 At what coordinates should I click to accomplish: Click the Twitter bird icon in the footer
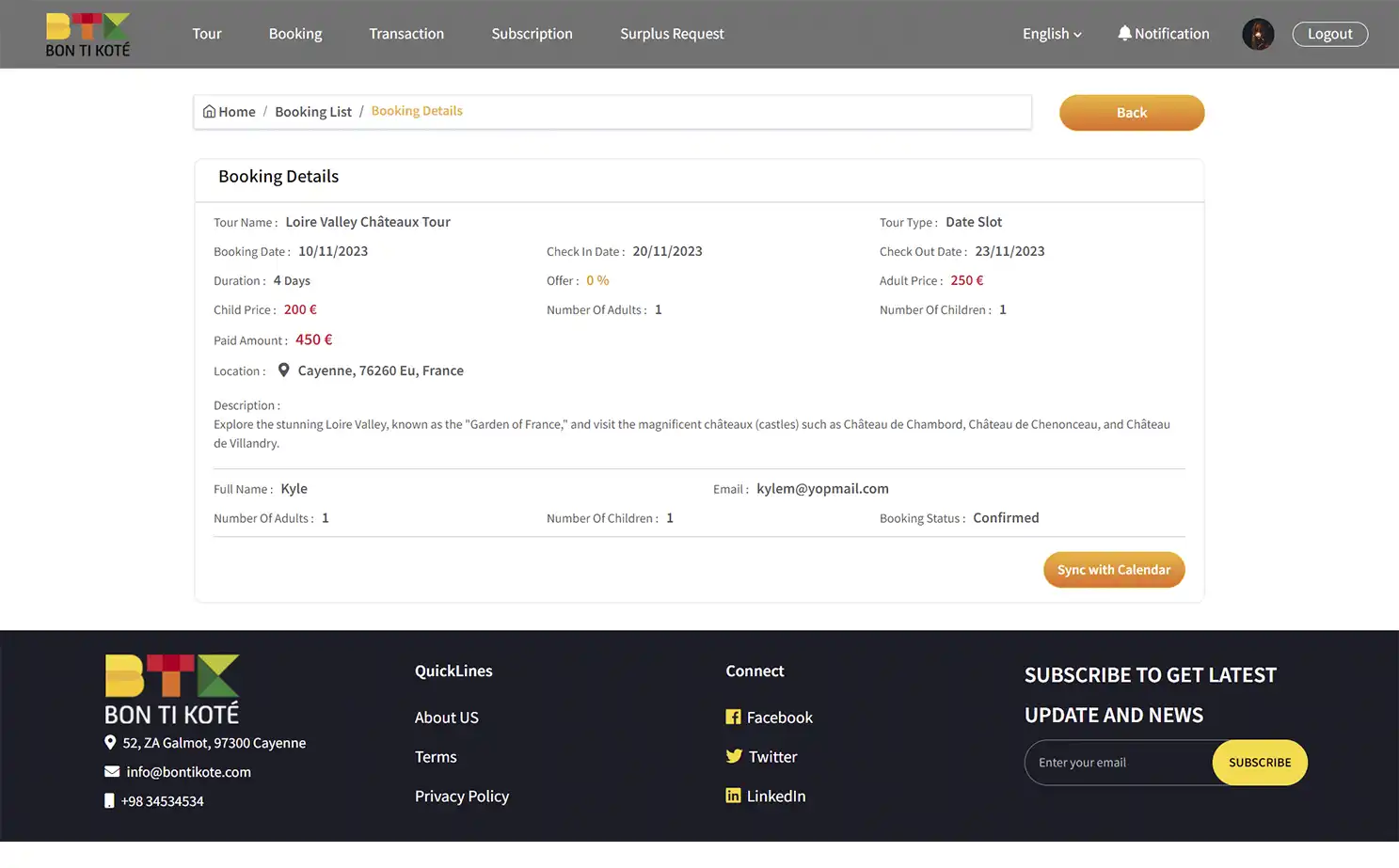[x=734, y=756]
